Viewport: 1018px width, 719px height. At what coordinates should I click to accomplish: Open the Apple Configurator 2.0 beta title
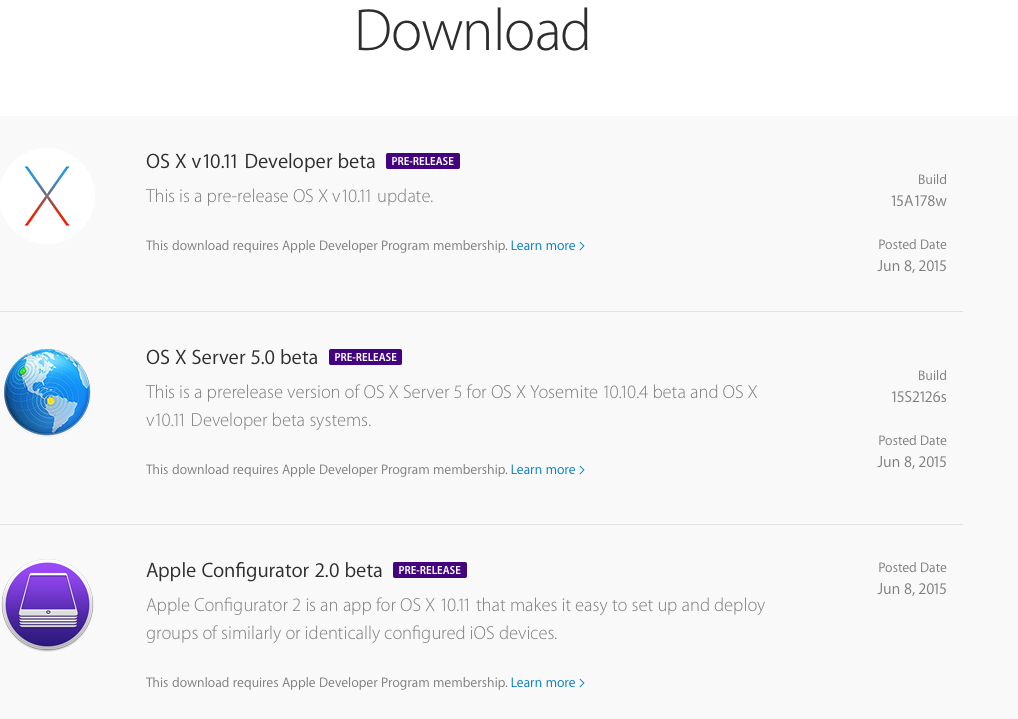[x=264, y=570]
